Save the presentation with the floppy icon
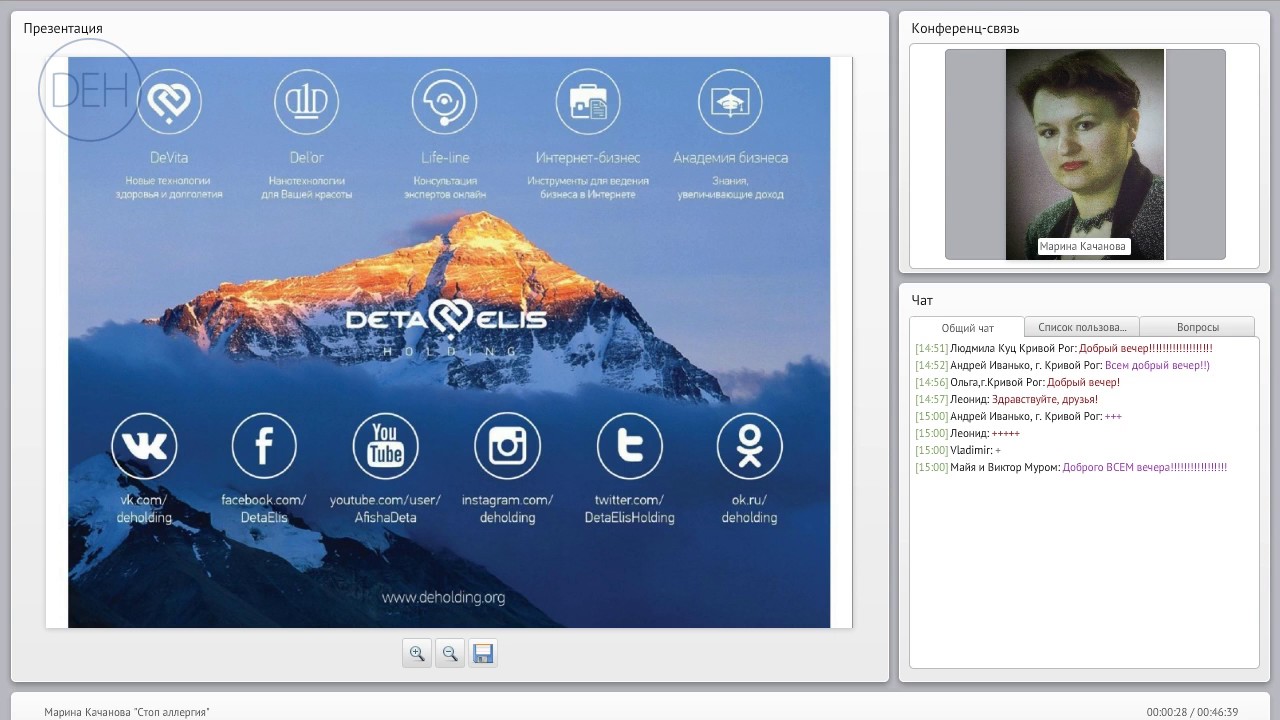Image resolution: width=1280 pixels, height=720 pixels. tap(483, 653)
